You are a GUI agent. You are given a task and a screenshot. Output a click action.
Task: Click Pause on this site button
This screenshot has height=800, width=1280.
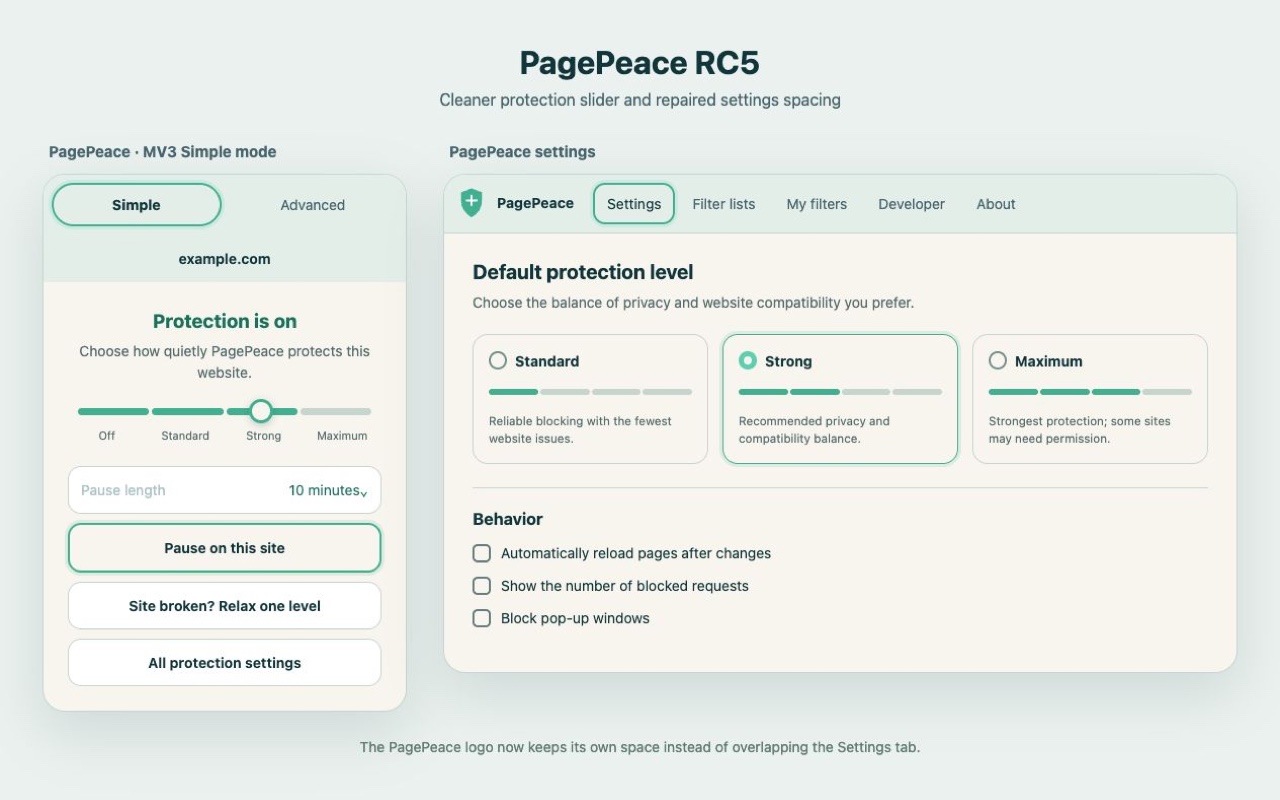click(225, 548)
